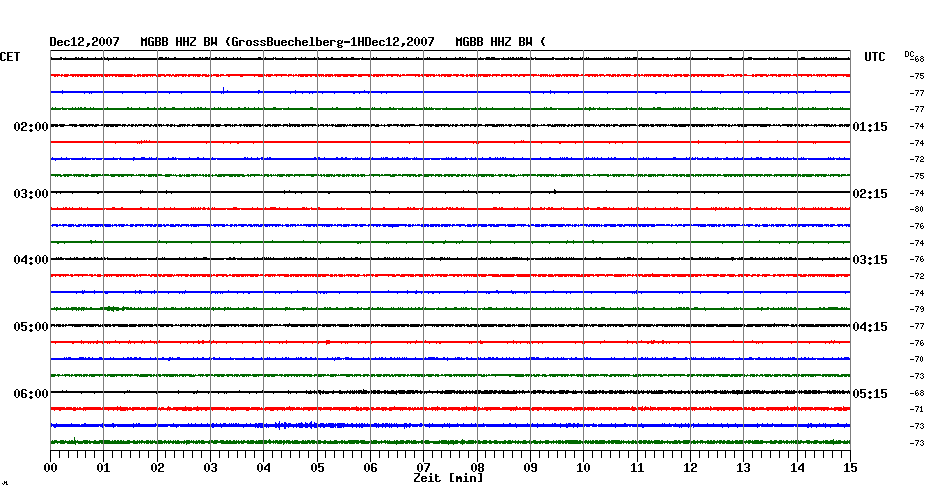Click the 03 minute axis tick label

point(211,468)
